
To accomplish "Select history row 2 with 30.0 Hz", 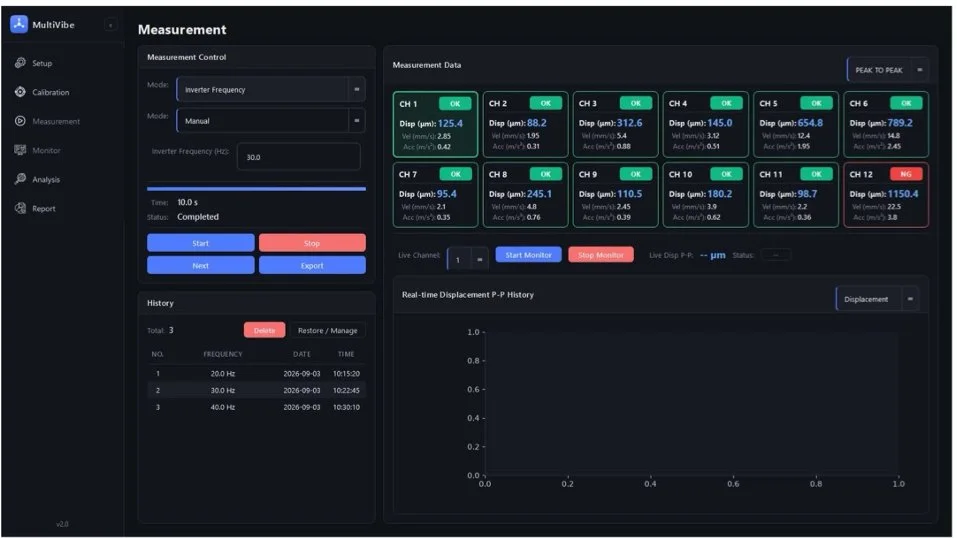I will pyautogui.click(x=256, y=390).
